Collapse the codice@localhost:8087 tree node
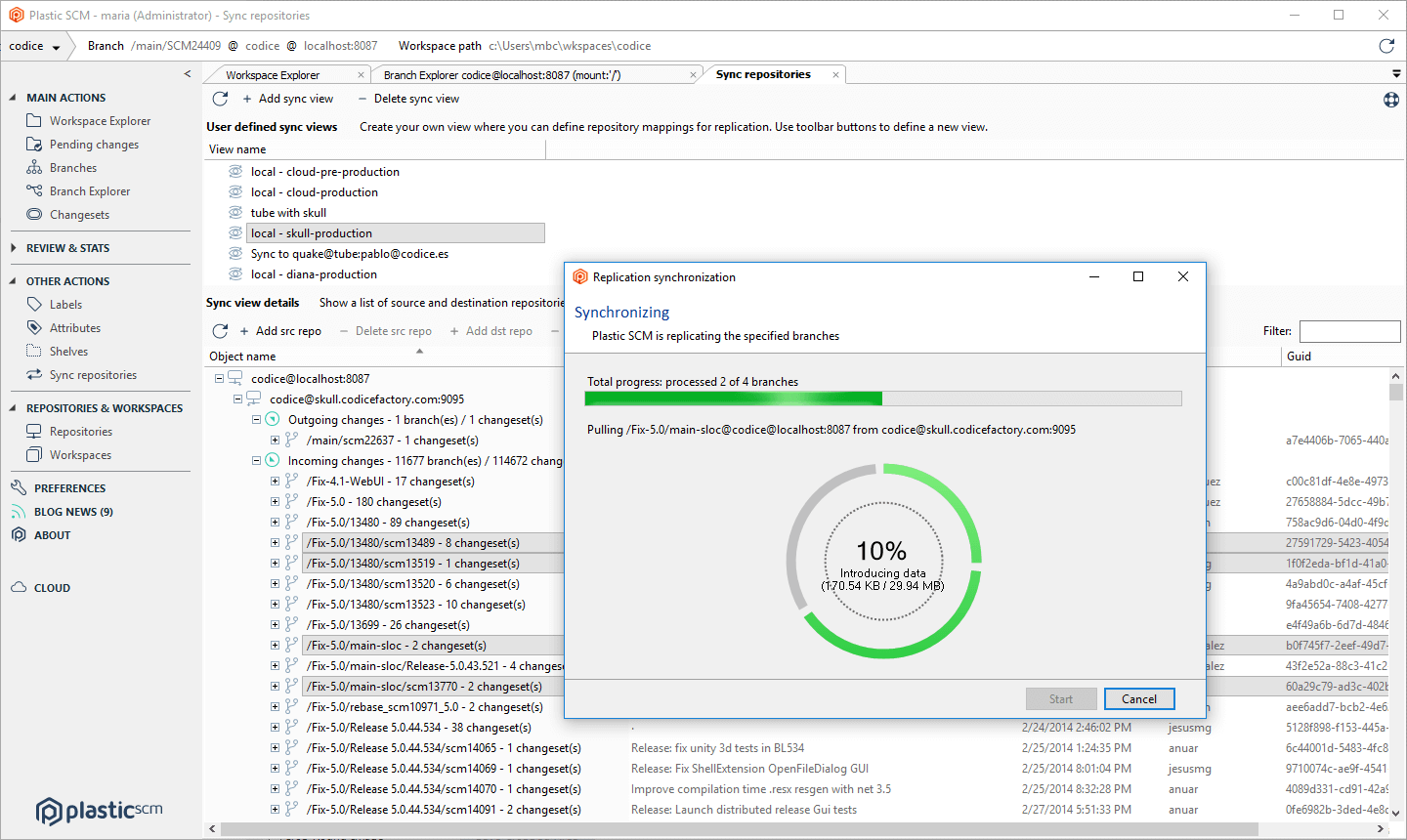The height and width of the screenshot is (840, 1407). point(219,379)
